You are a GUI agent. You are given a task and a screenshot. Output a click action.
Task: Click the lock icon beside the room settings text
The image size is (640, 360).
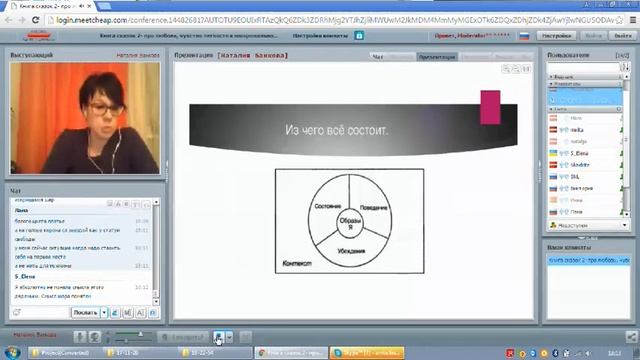359,36
